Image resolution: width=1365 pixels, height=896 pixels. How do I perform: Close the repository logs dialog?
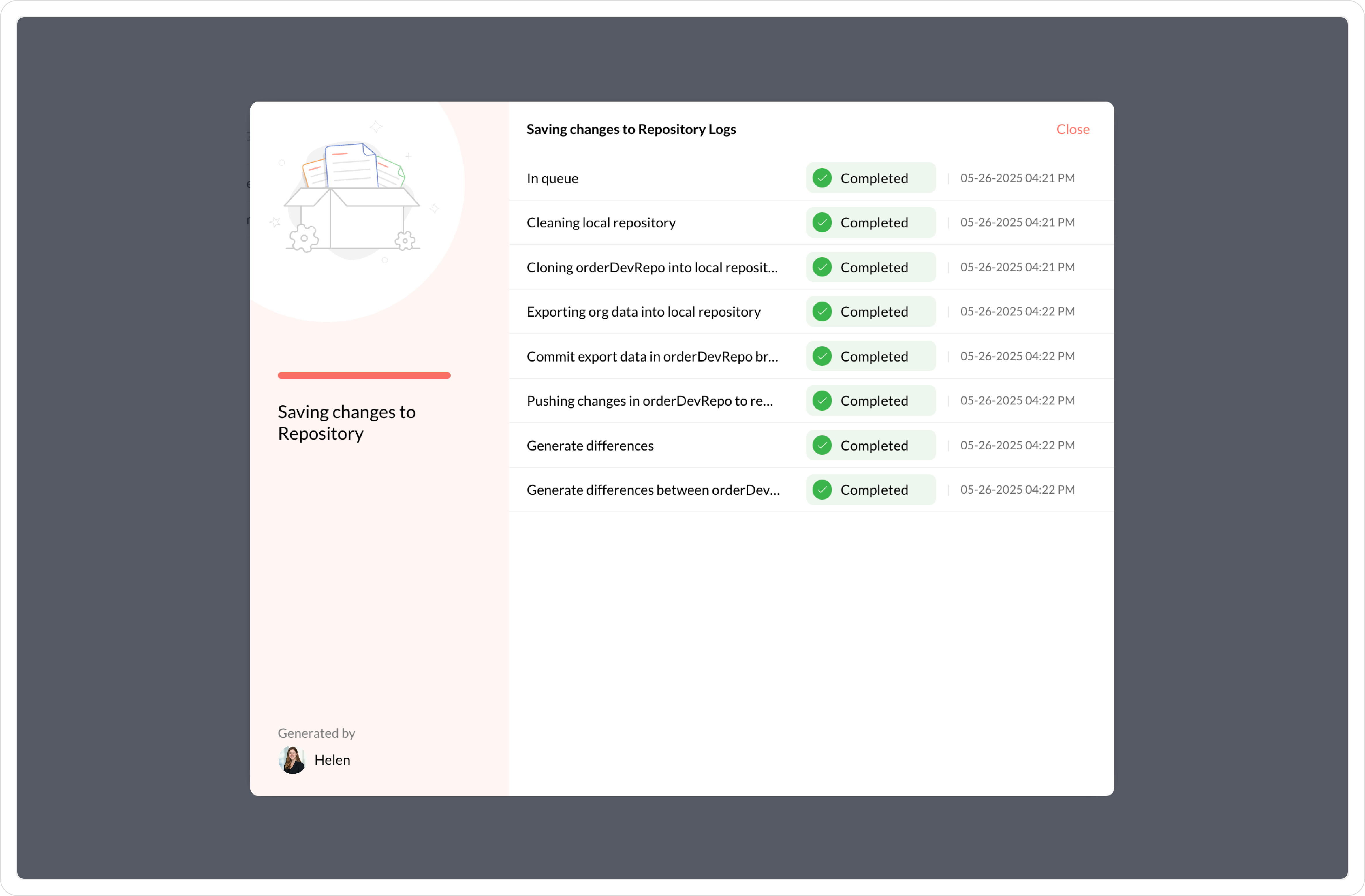(1073, 129)
